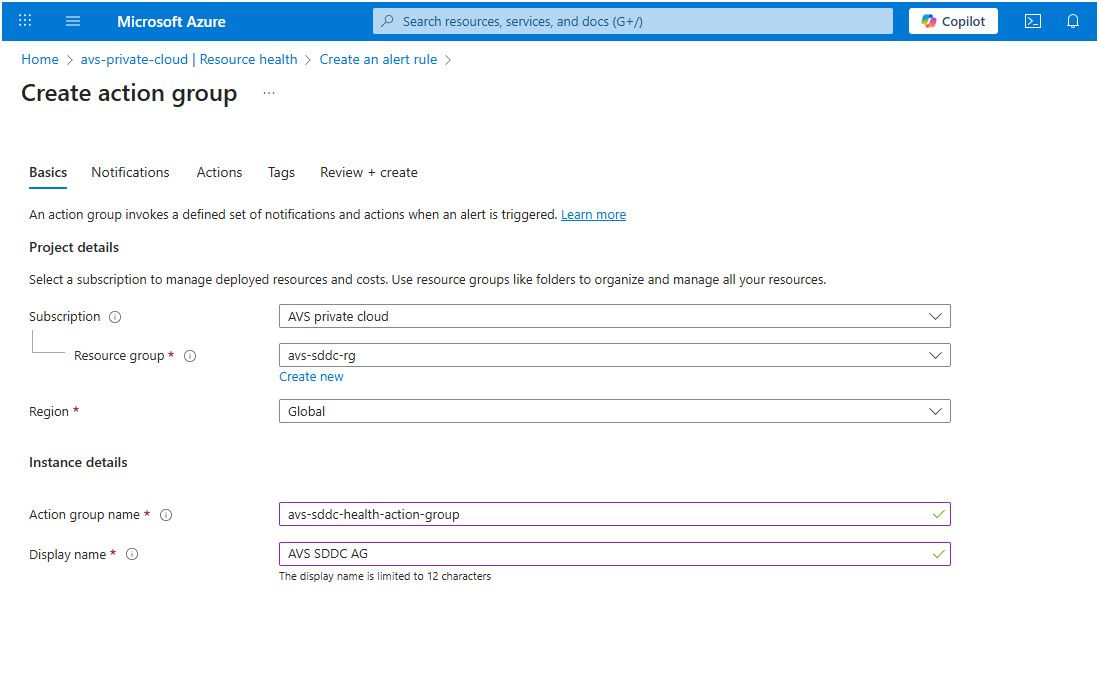Open the portal hamburger menu
Image resolution: width=1099 pixels, height=698 pixels.
coord(72,21)
